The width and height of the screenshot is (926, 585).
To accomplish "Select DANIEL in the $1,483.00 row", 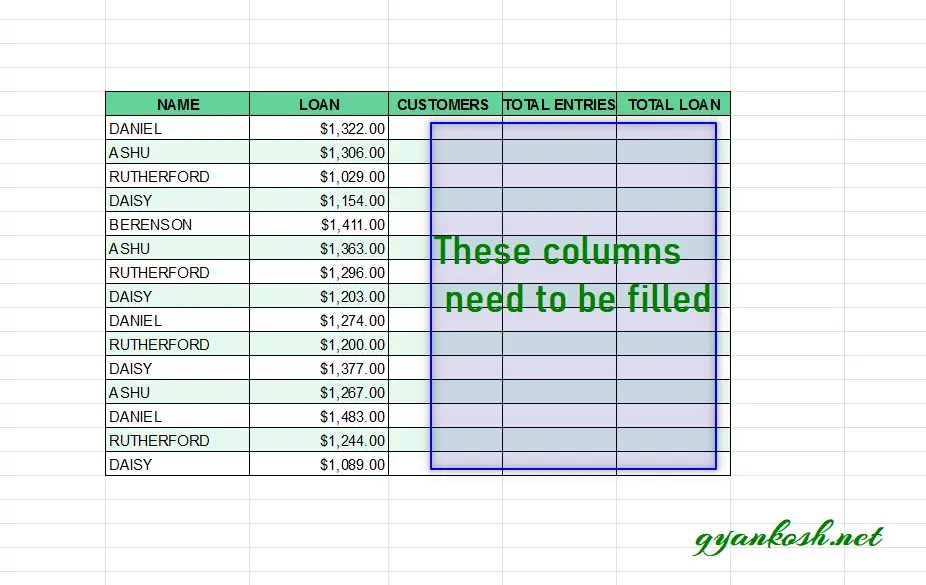I will coord(178,416).
